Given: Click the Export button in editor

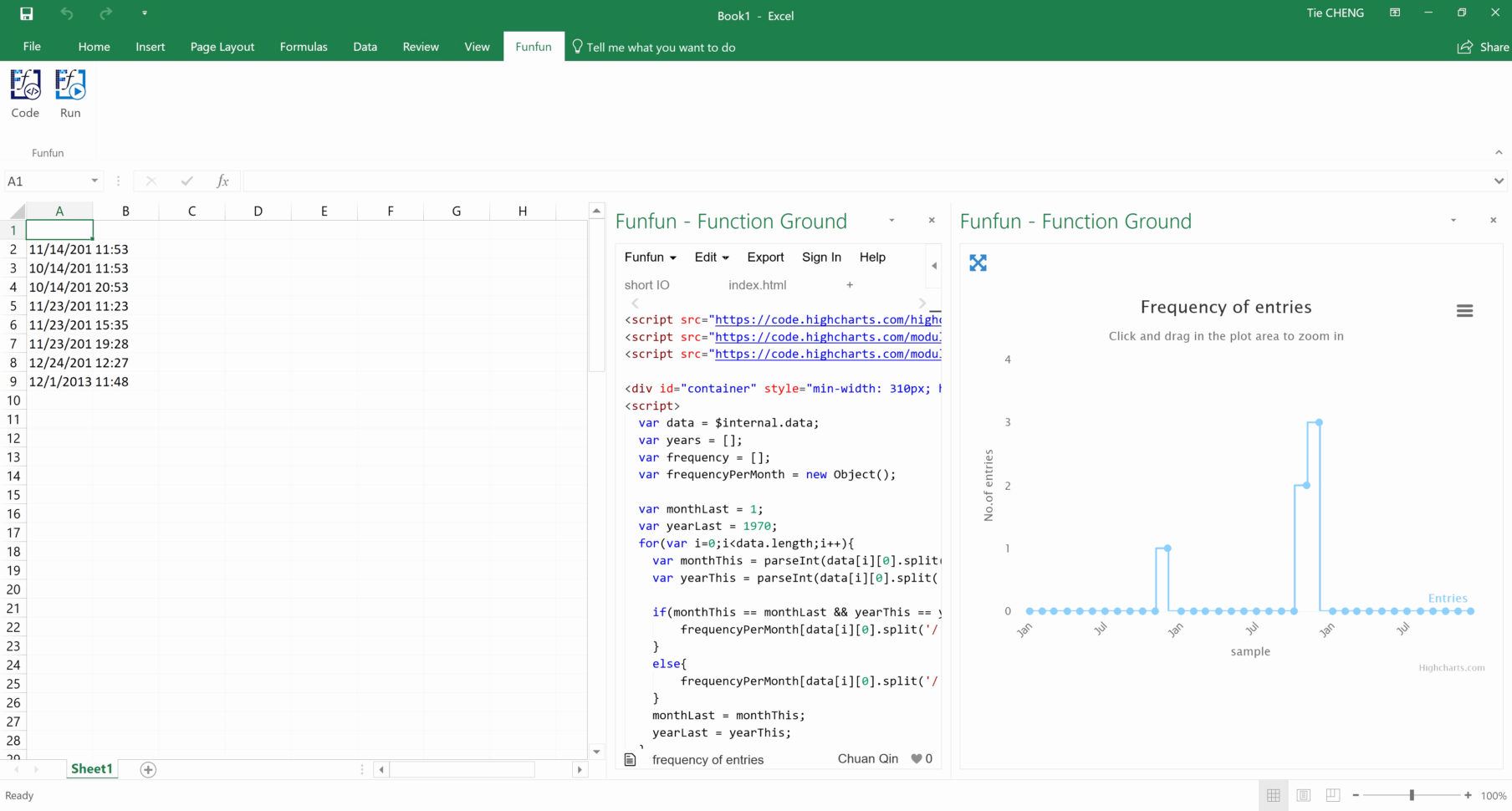Looking at the screenshot, I should 765,258.
